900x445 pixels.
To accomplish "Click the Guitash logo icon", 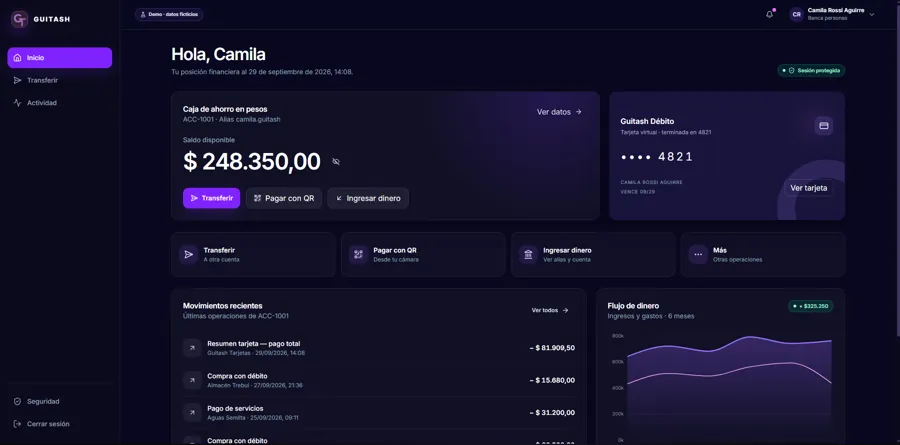I will click(20, 19).
